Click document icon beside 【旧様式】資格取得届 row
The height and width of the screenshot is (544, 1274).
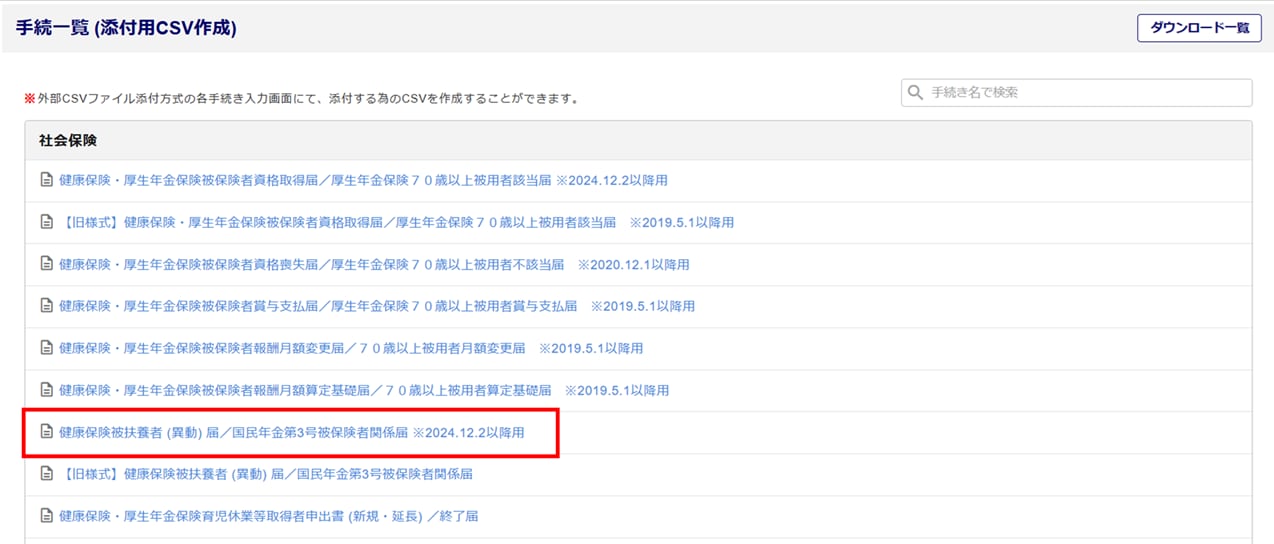[45, 223]
